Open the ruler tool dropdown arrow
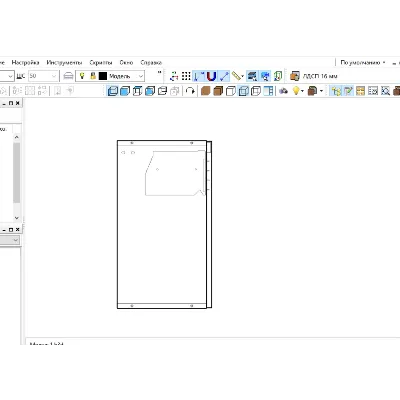This screenshot has height=400, width=400. tap(242, 76)
